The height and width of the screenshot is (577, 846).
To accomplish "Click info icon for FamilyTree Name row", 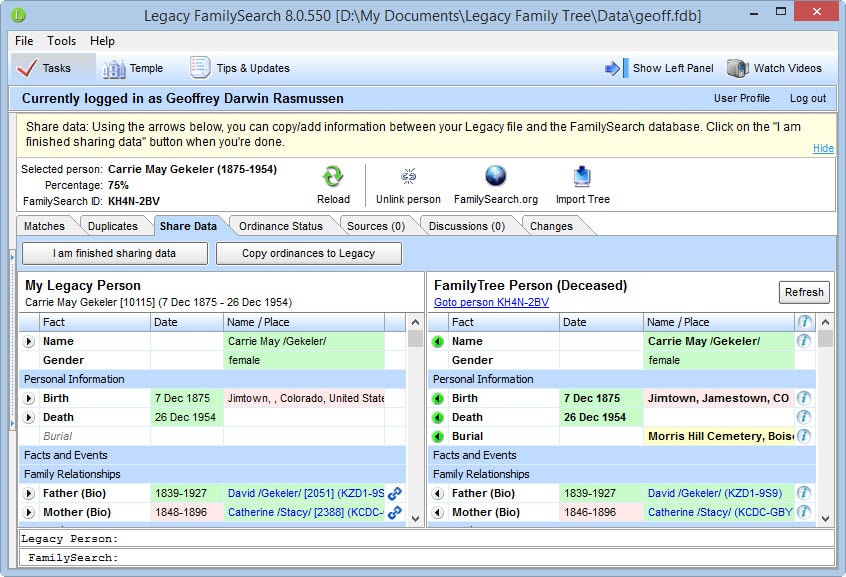I will tap(804, 341).
